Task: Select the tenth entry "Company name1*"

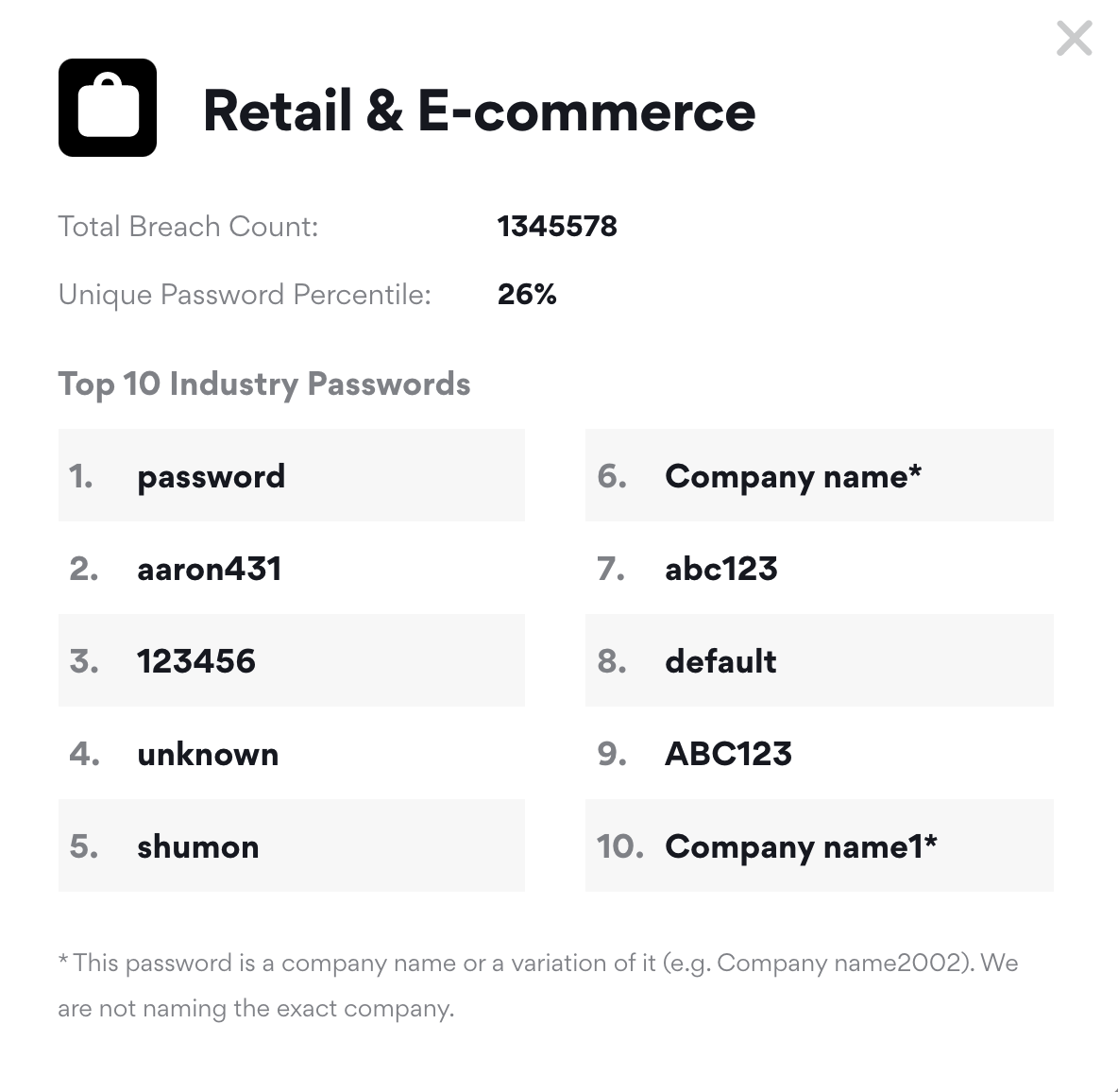Action: (x=801, y=846)
